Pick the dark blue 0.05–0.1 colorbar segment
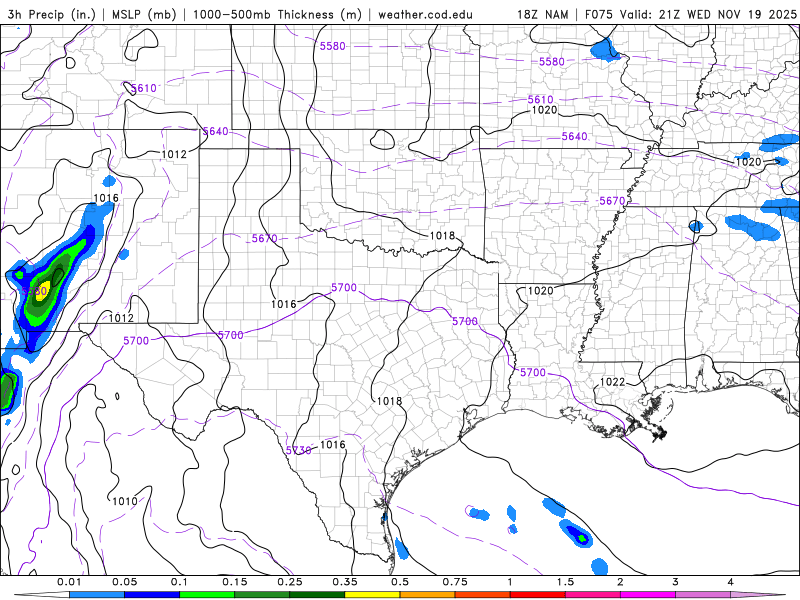800x600 pixels. coord(152,595)
